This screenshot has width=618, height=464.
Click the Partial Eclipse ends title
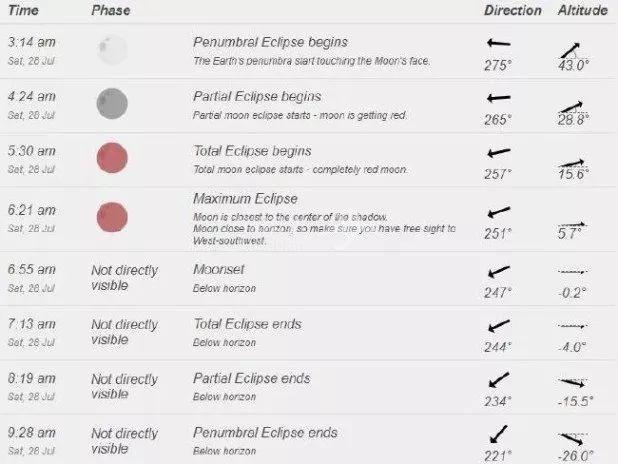click(x=251, y=378)
